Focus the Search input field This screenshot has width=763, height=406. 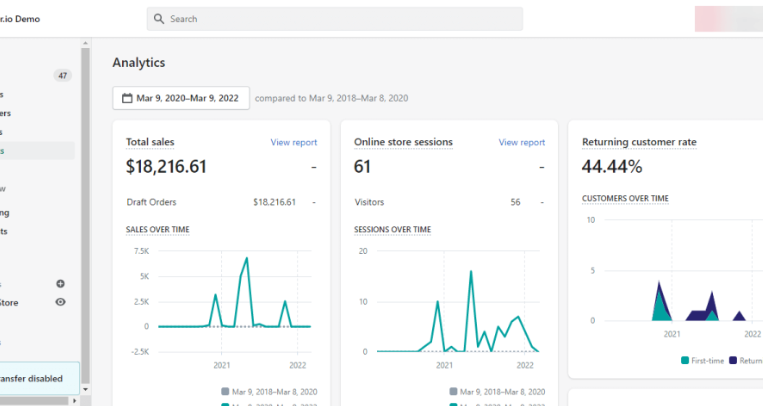coord(340,19)
